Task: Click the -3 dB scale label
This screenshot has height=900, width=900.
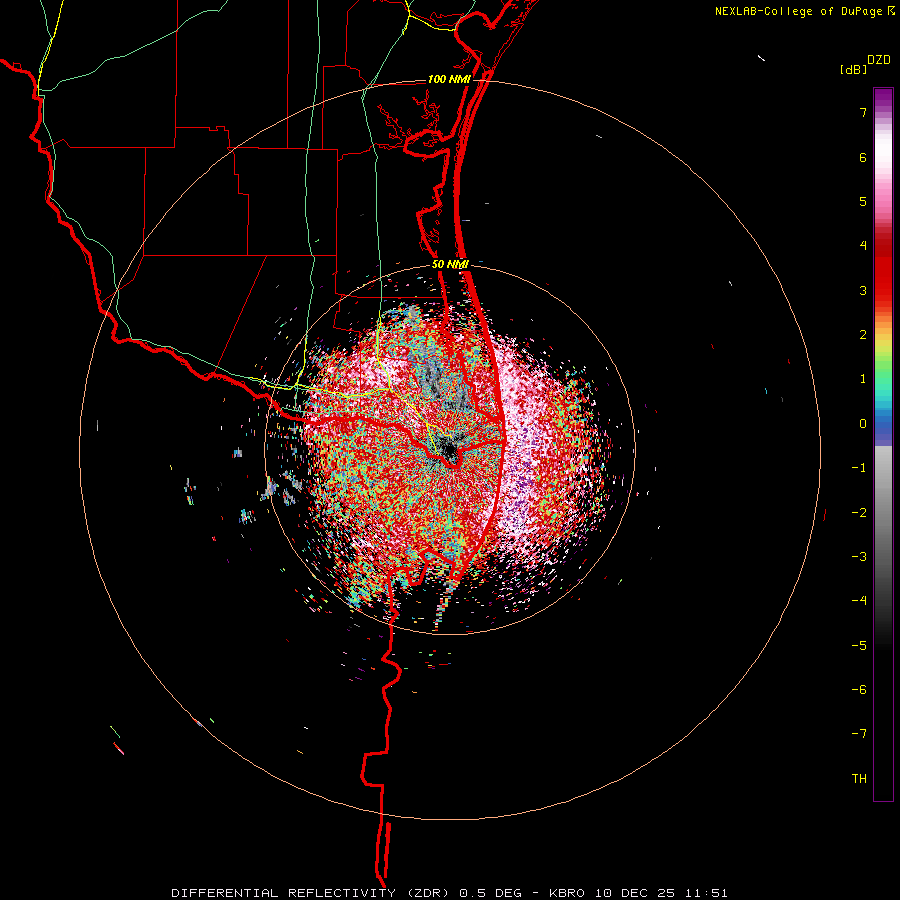Action: (859, 556)
